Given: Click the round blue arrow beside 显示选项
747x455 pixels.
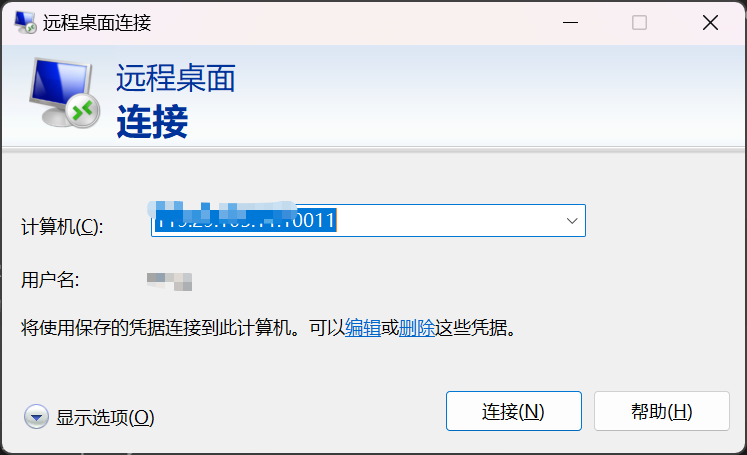Looking at the screenshot, I should pyautogui.click(x=36, y=417).
